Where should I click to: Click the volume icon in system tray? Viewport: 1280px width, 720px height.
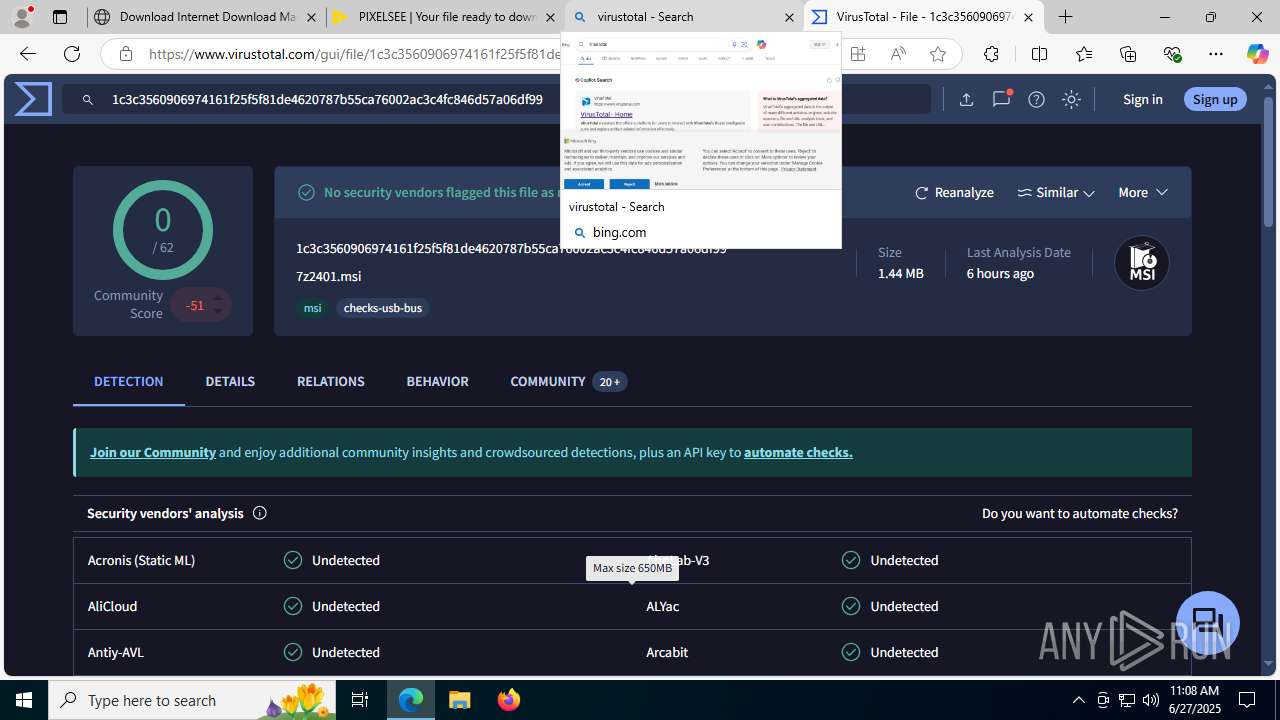pyautogui.click(x=1151, y=700)
